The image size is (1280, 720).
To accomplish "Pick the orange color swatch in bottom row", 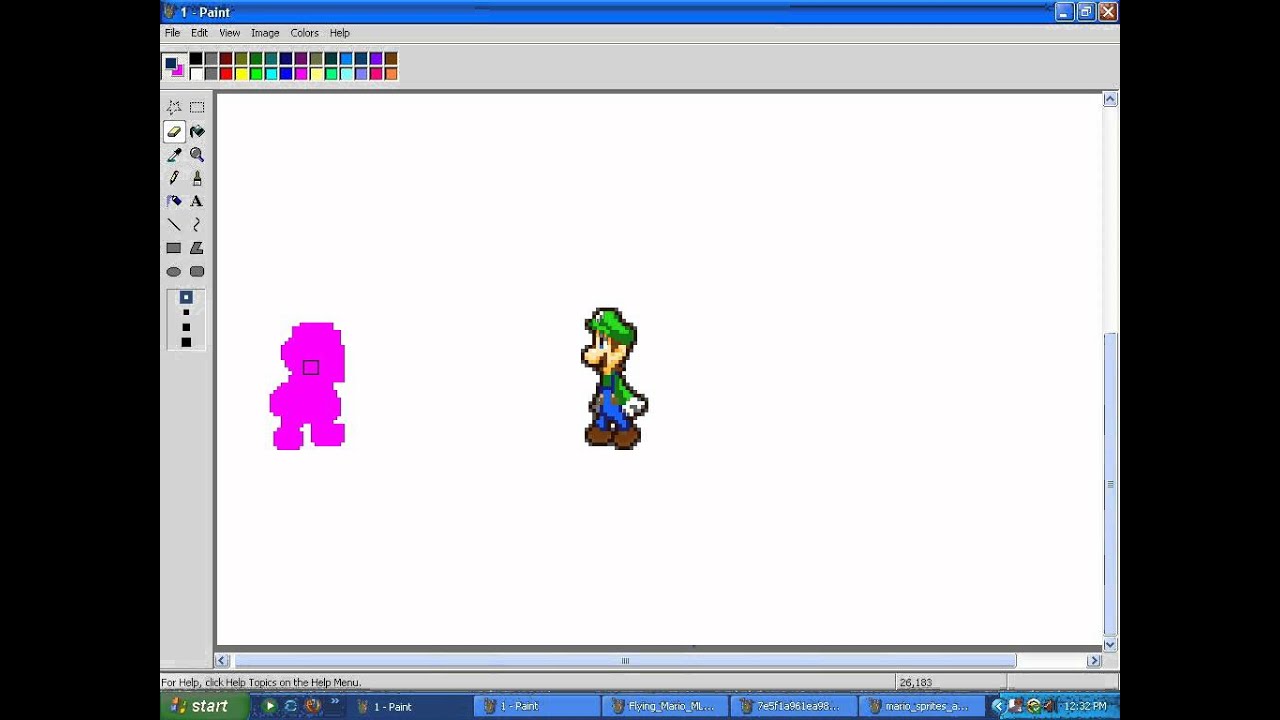I will (391, 74).
